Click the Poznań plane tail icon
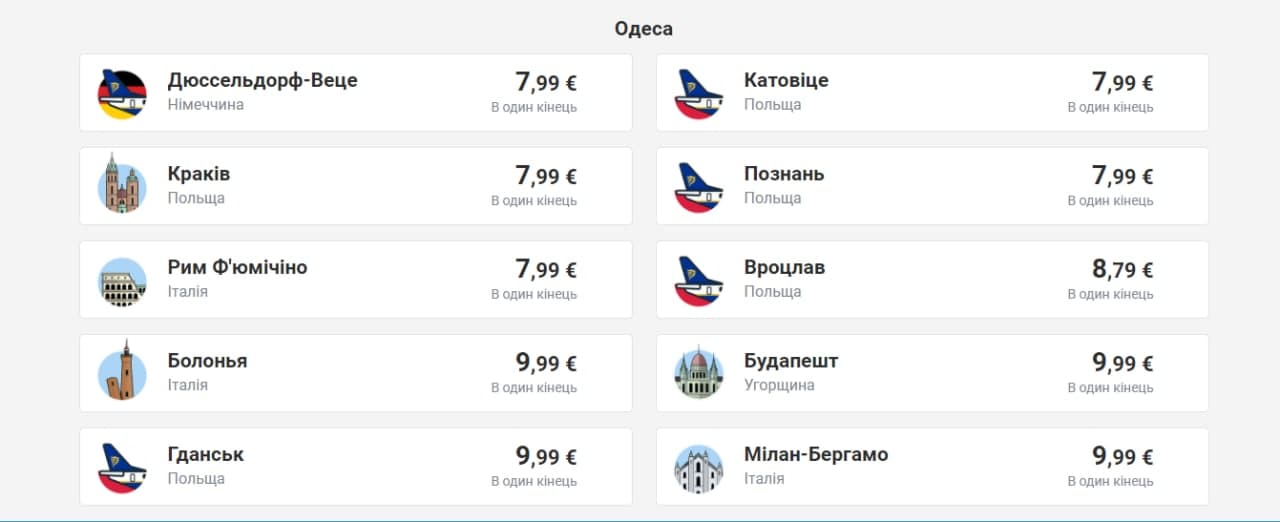Image resolution: width=1280 pixels, height=522 pixels. (x=698, y=187)
